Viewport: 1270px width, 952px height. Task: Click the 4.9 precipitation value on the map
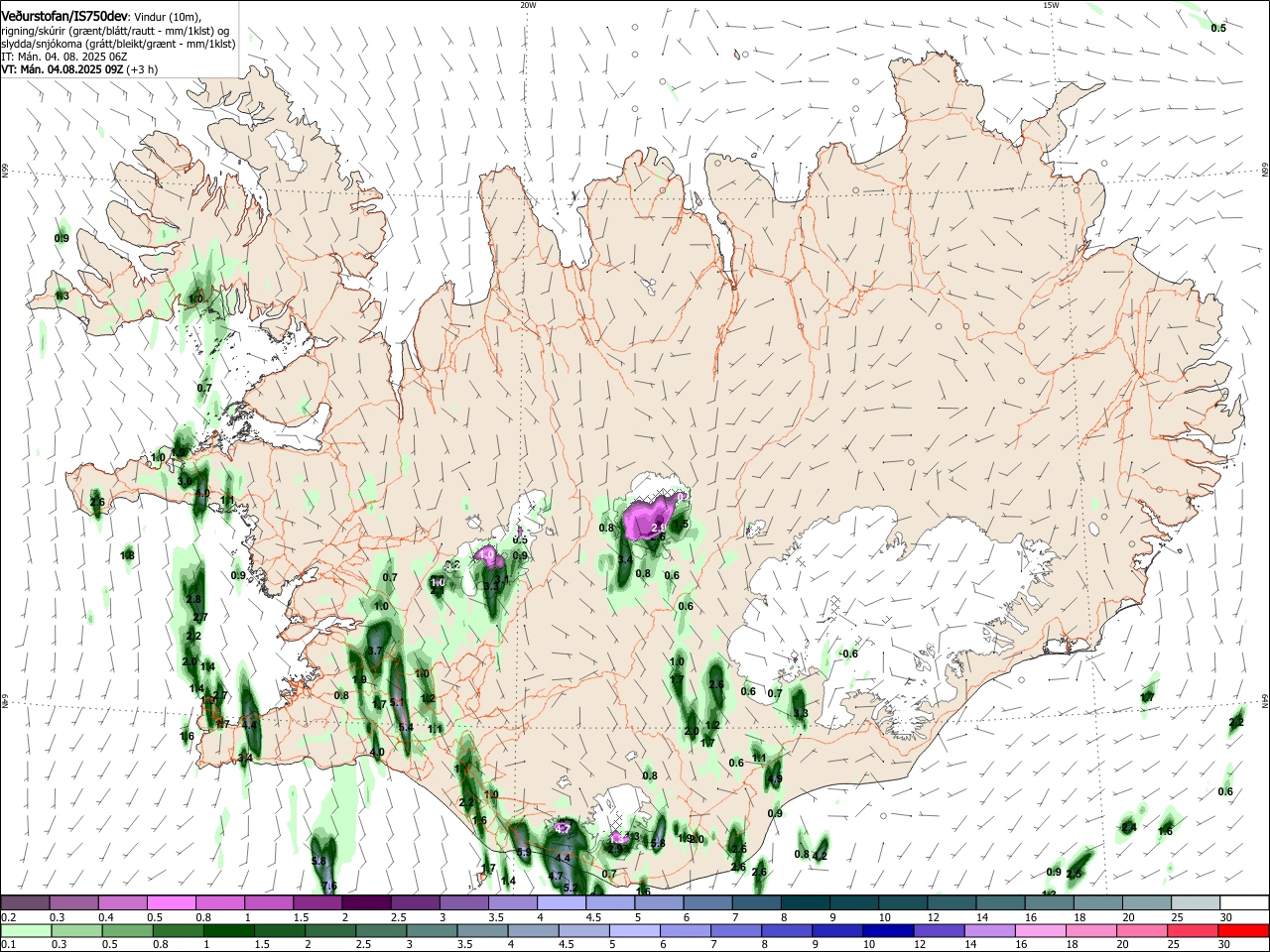point(776,779)
